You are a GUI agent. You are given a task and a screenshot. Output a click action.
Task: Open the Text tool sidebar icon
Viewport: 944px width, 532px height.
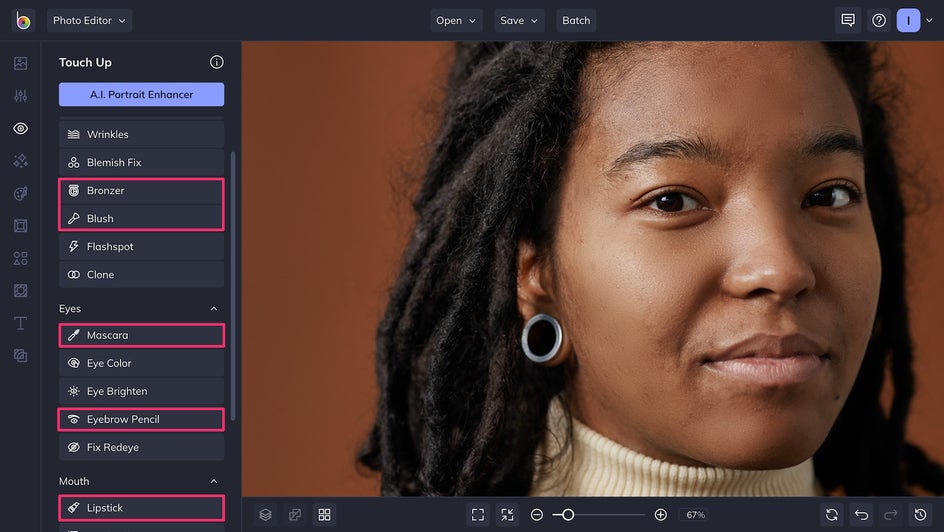pos(20,323)
